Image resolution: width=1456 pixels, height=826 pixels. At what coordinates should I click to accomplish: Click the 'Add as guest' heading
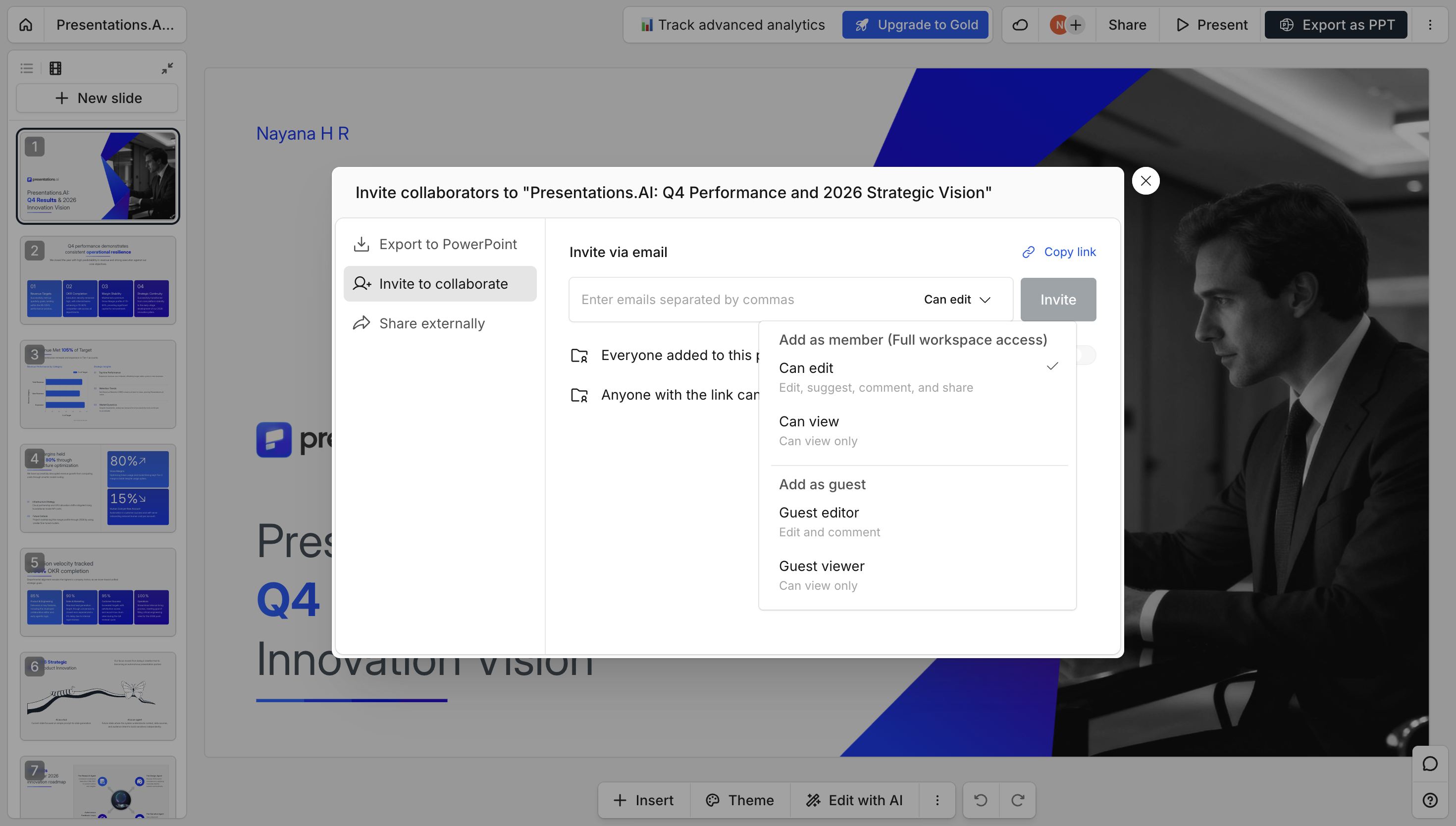pyautogui.click(x=822, y=484)
